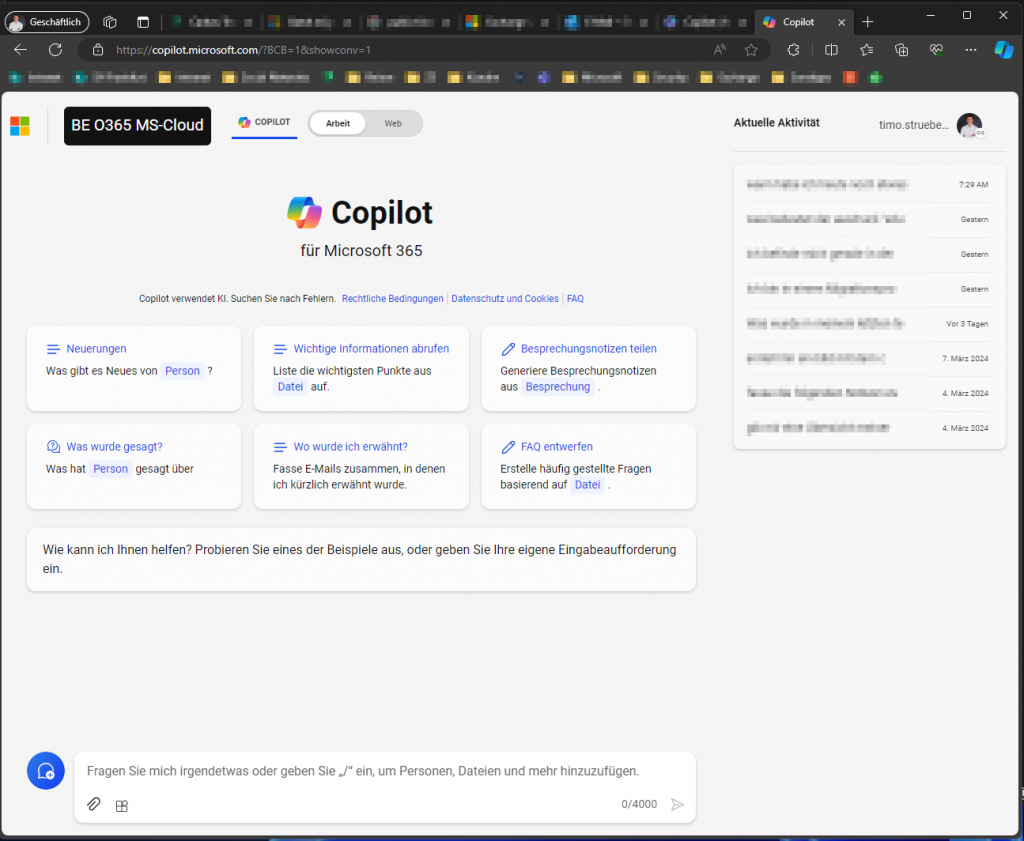Image resolution: width=1024 pixels, height=841 pixels.
Task: Open the timo.struebe account menu
Action: pos(968,124)
